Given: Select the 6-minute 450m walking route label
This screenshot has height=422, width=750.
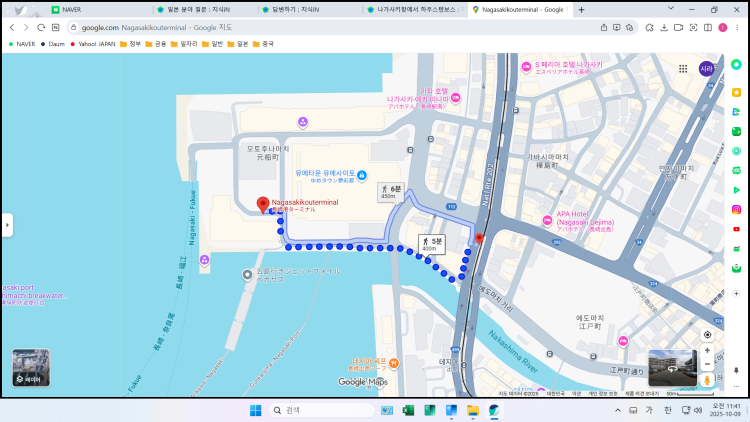Looking at the screenshot, I should coord(388,192).
